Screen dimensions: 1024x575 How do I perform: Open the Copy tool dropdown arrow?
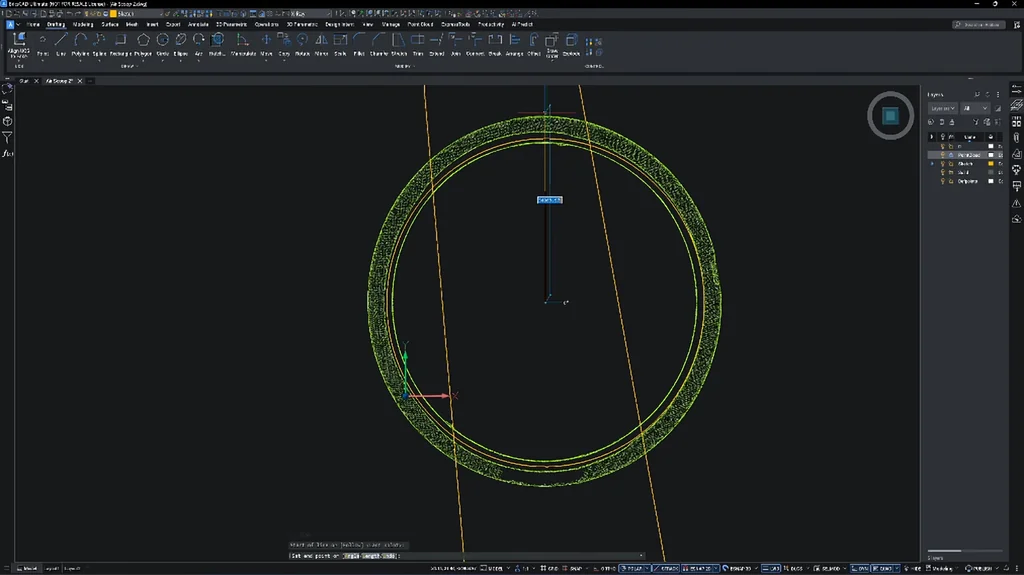[x=284, y=60]
